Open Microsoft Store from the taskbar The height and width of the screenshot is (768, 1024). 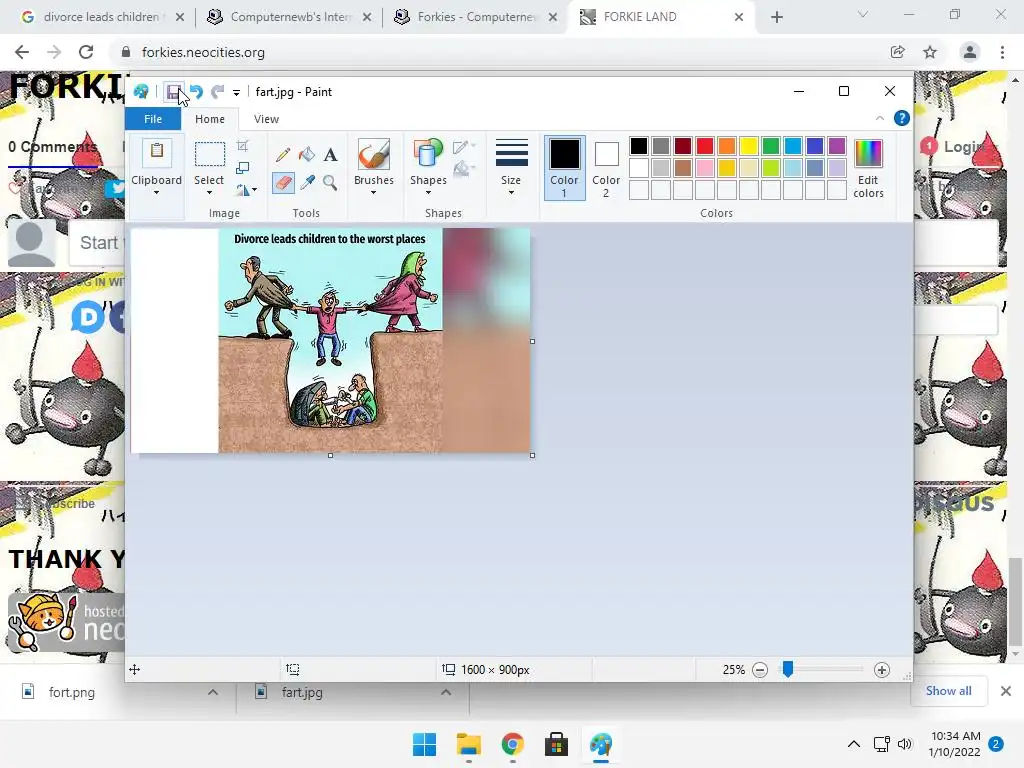click(556, 744)
